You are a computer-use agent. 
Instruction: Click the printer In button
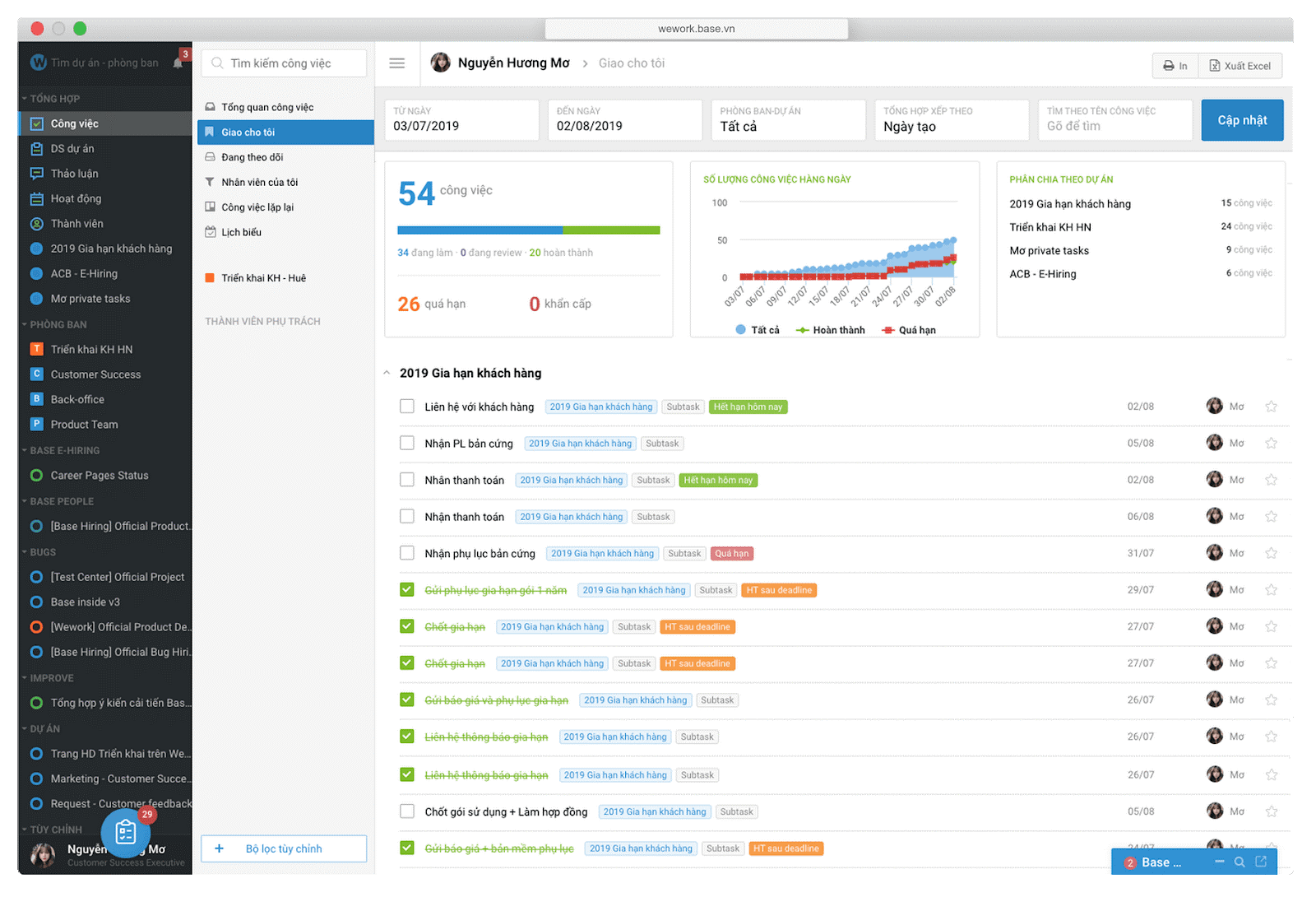point(1175,66)
